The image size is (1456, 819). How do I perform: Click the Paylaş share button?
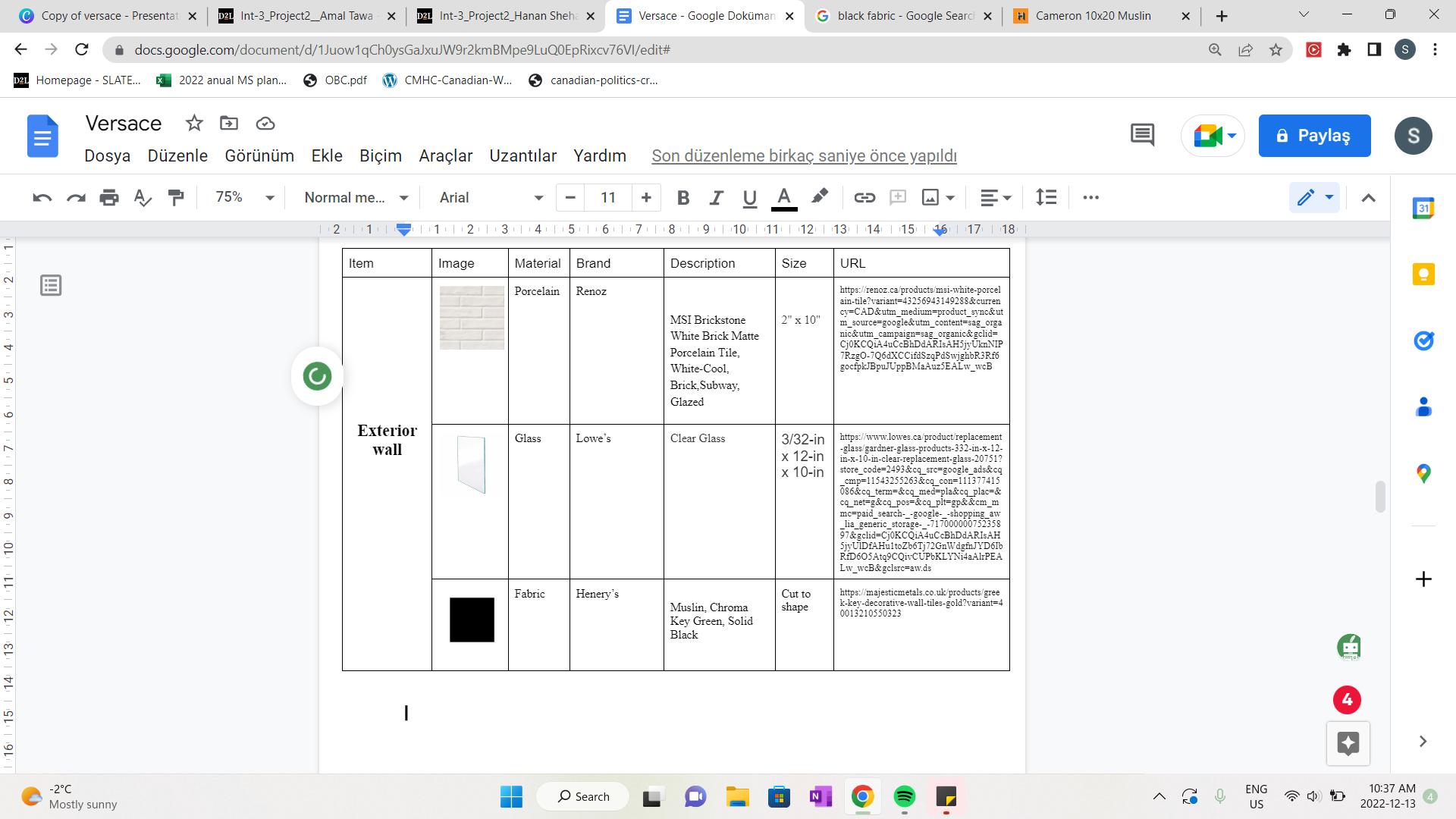(x=1314, y=136)
